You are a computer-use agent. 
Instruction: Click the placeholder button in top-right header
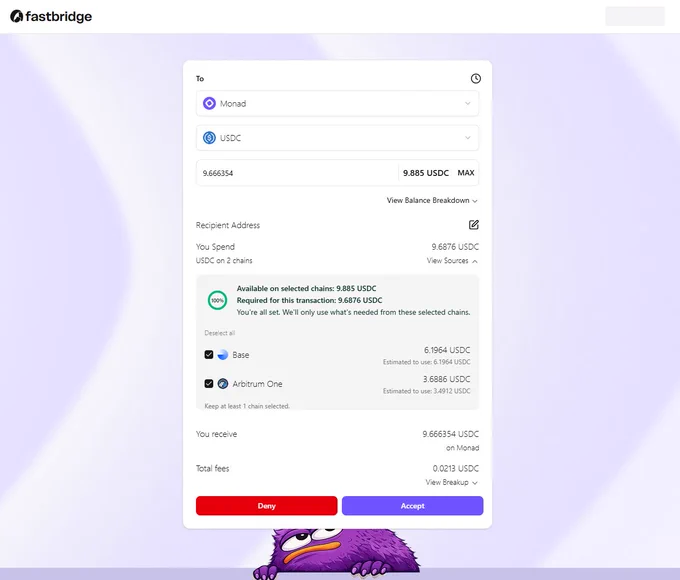click(635, 16)
